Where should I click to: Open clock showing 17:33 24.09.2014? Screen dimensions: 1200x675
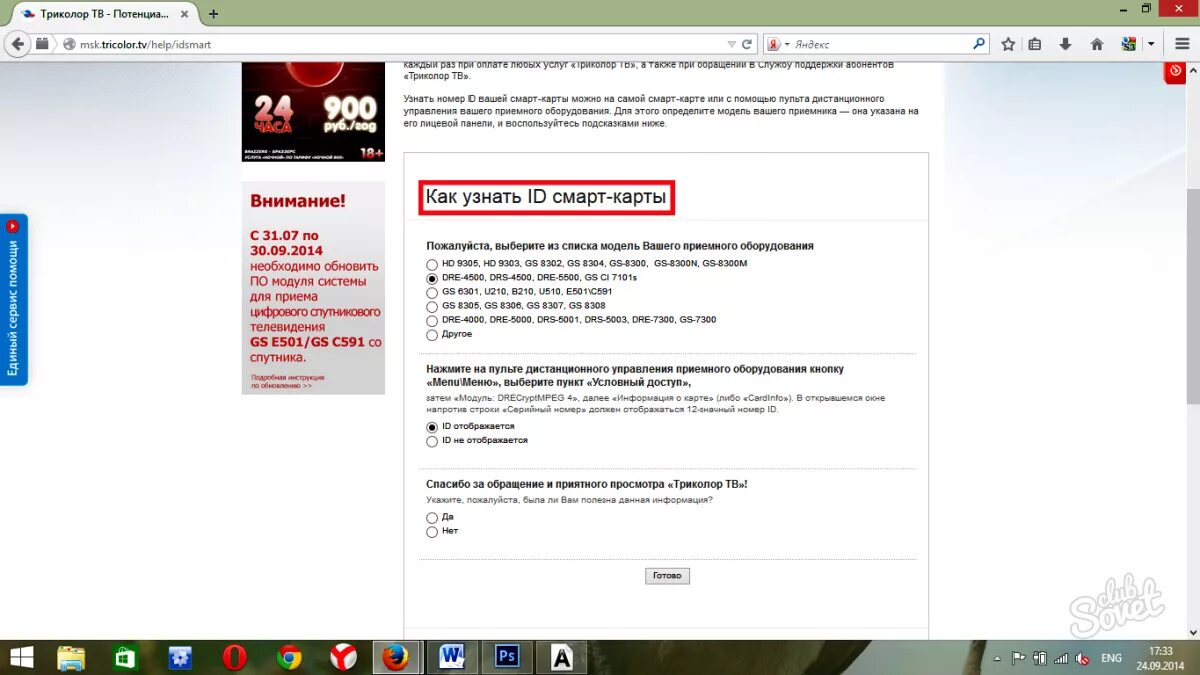point(1160,658)
